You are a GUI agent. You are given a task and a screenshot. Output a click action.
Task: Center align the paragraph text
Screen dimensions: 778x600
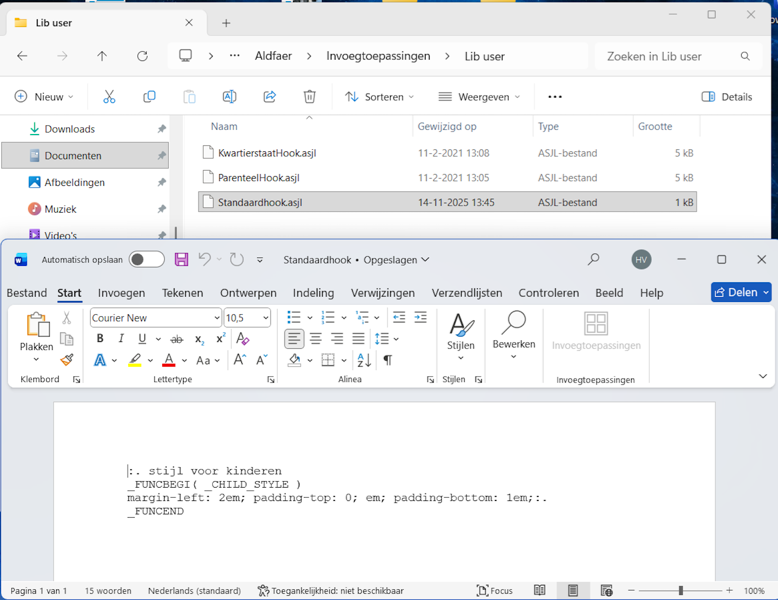point(315,339)
